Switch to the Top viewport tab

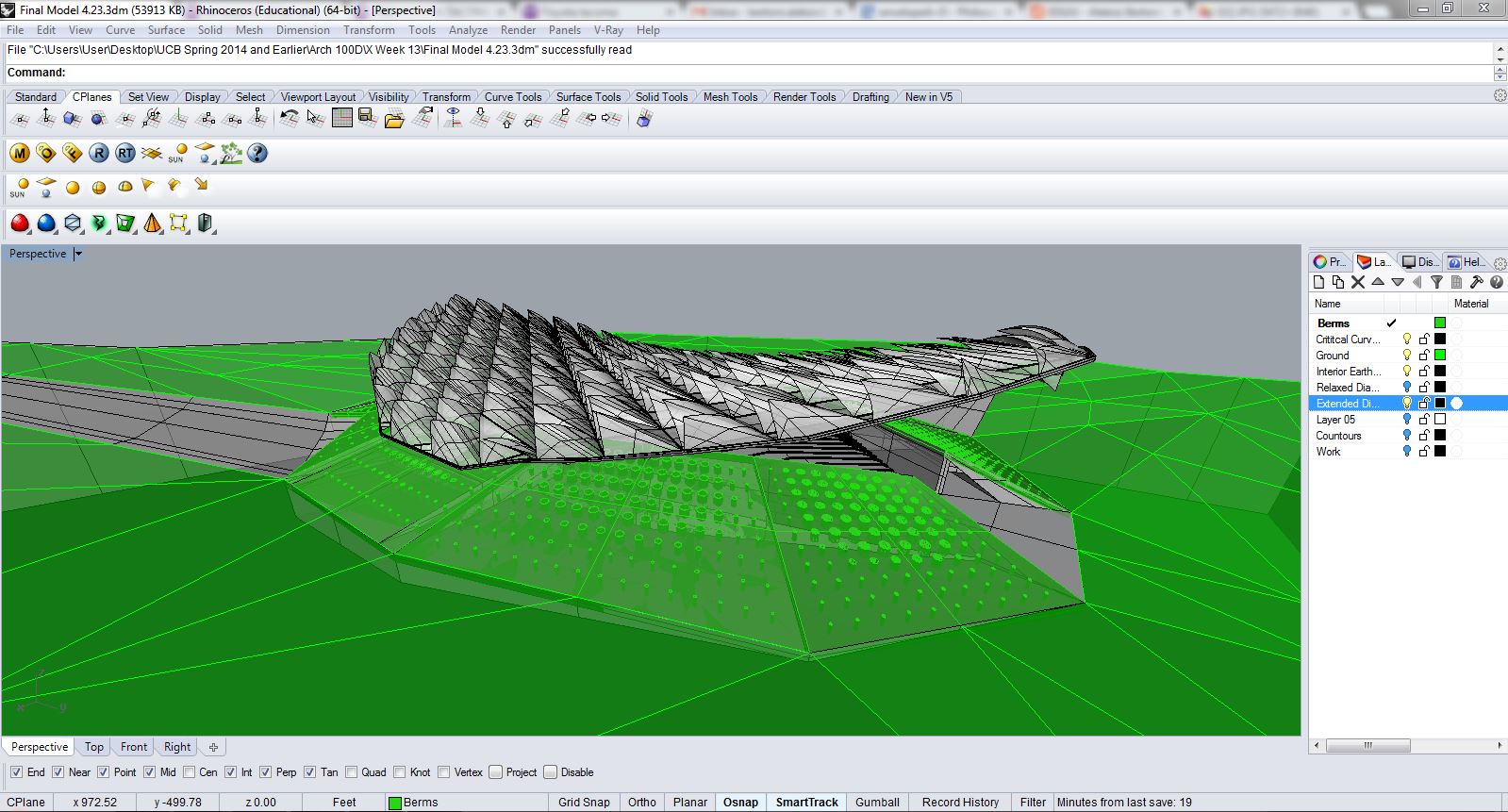coord(93,747)
